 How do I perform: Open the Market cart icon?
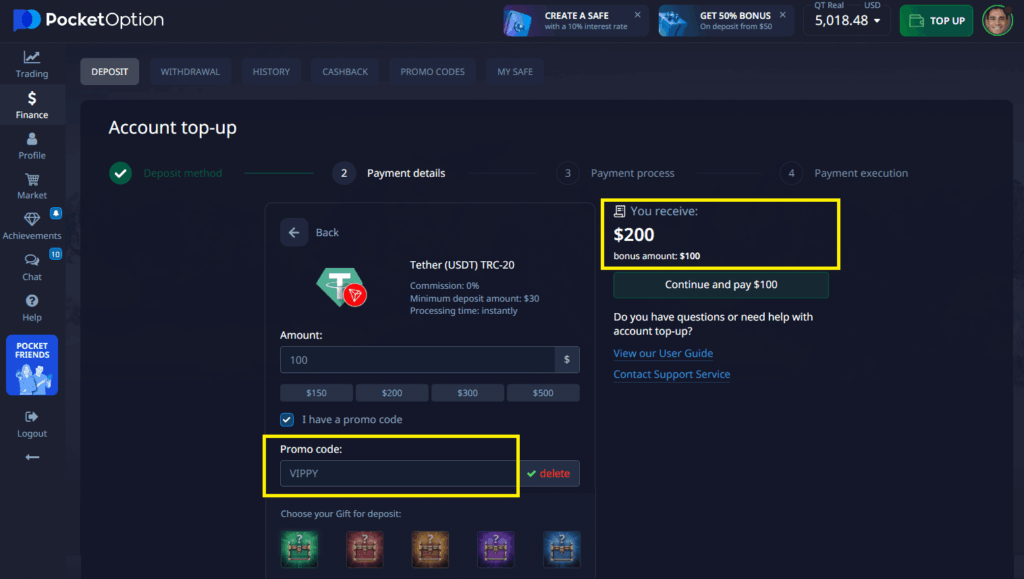pos(31,181)
